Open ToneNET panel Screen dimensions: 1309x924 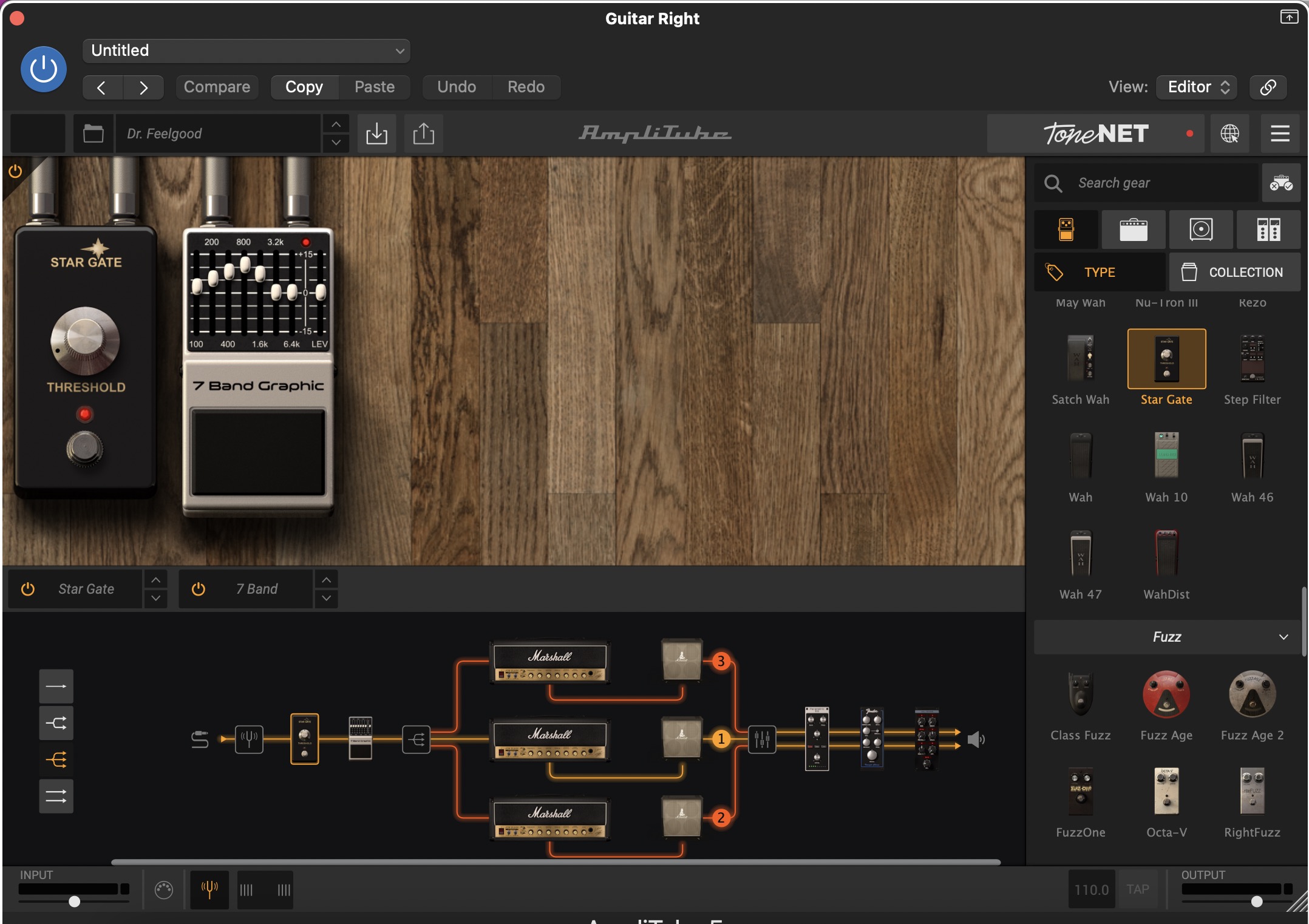[x=1096, y=134]
